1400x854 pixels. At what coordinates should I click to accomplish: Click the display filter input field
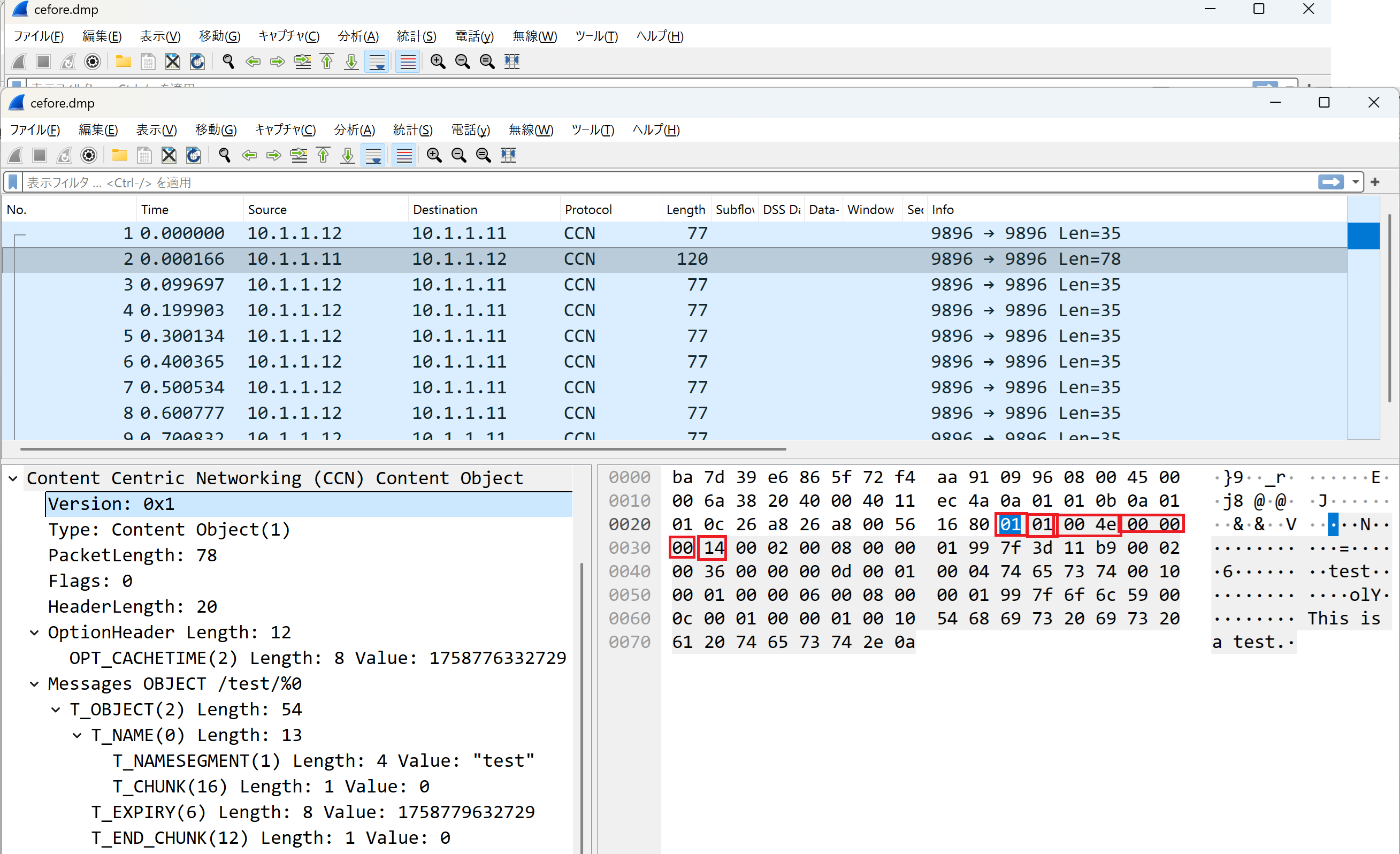click(625, 182)
